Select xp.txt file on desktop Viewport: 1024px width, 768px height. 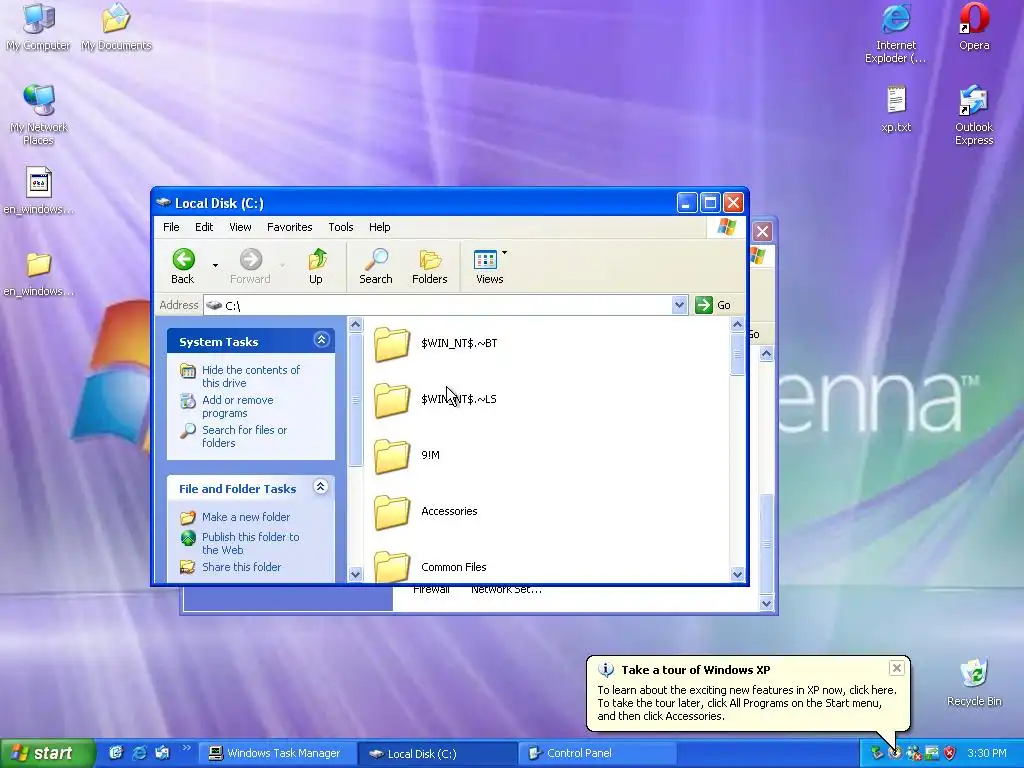coord(896,109)
